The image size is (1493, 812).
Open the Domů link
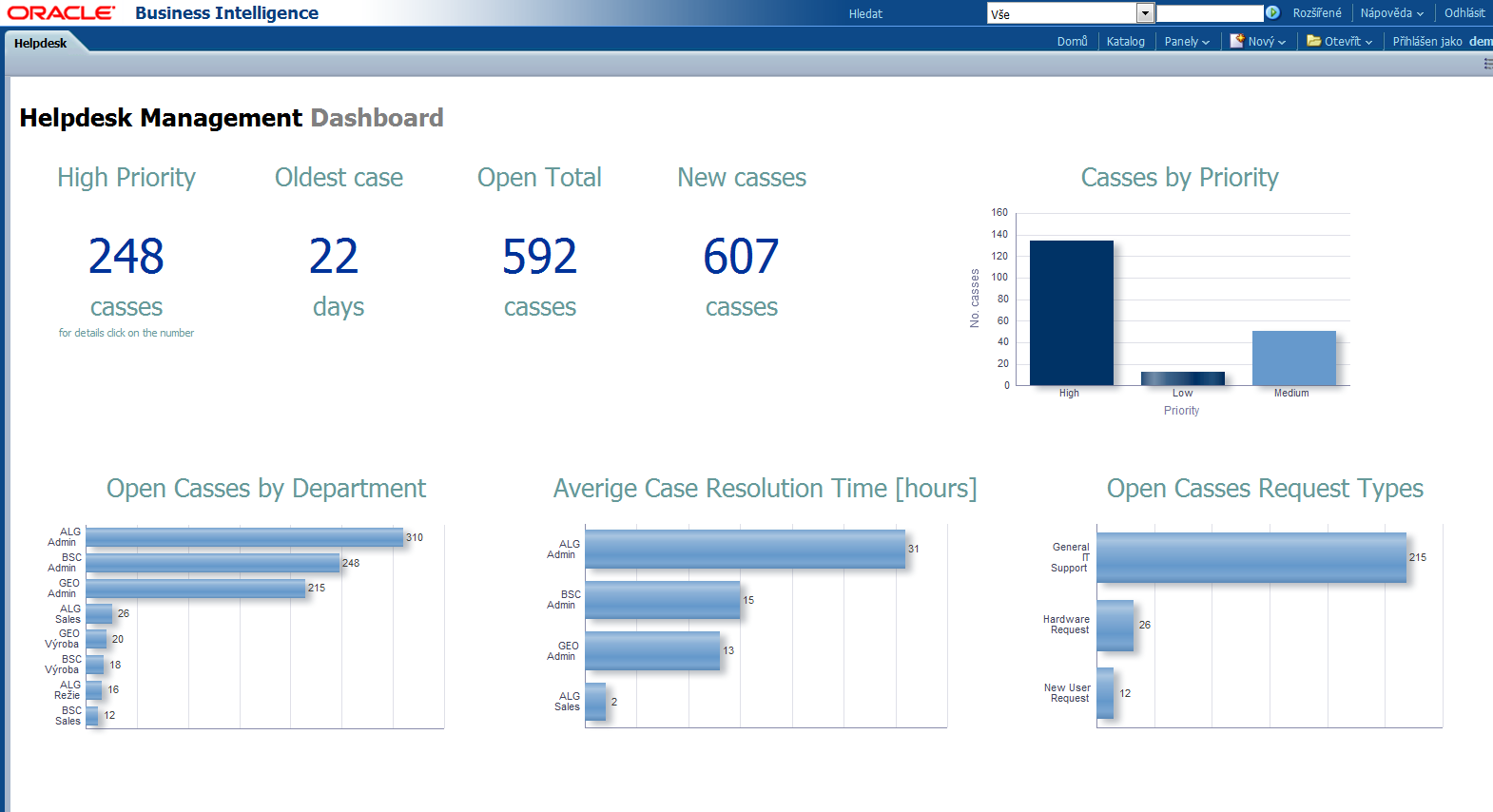[x=1072, y=42]
